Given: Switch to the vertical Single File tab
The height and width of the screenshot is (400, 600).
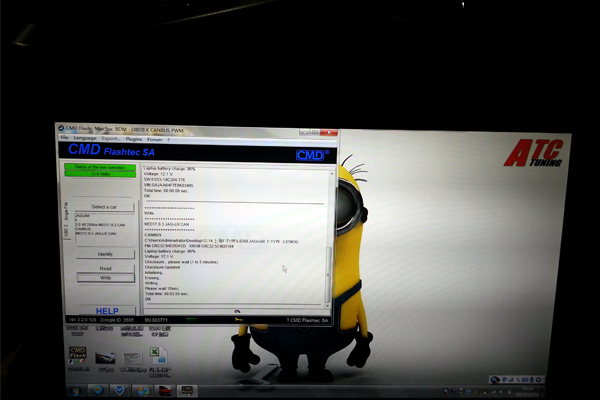Looking at the screenshot, I should point(66,211).
